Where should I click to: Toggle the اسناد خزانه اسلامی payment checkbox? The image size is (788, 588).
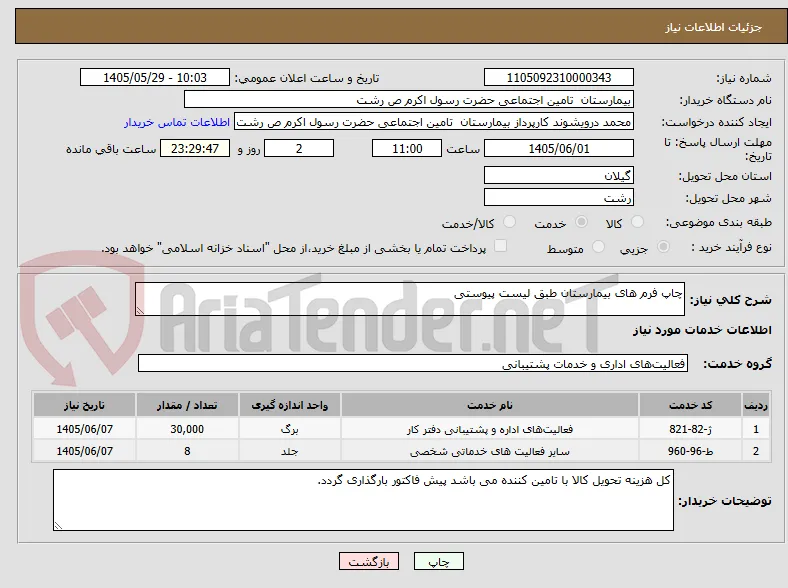coord(501,246)
